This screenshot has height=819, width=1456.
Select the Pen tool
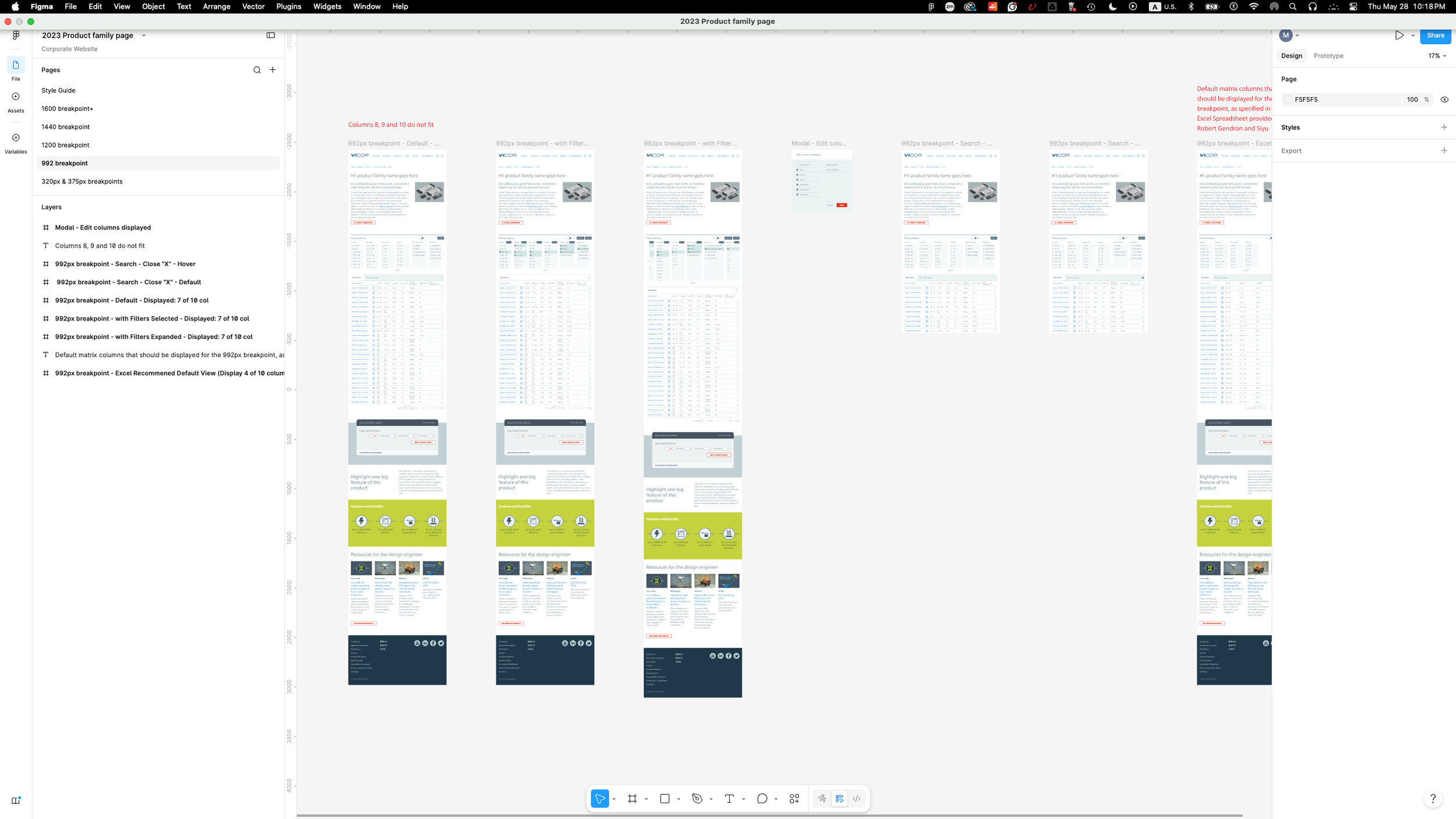(697, 799)
